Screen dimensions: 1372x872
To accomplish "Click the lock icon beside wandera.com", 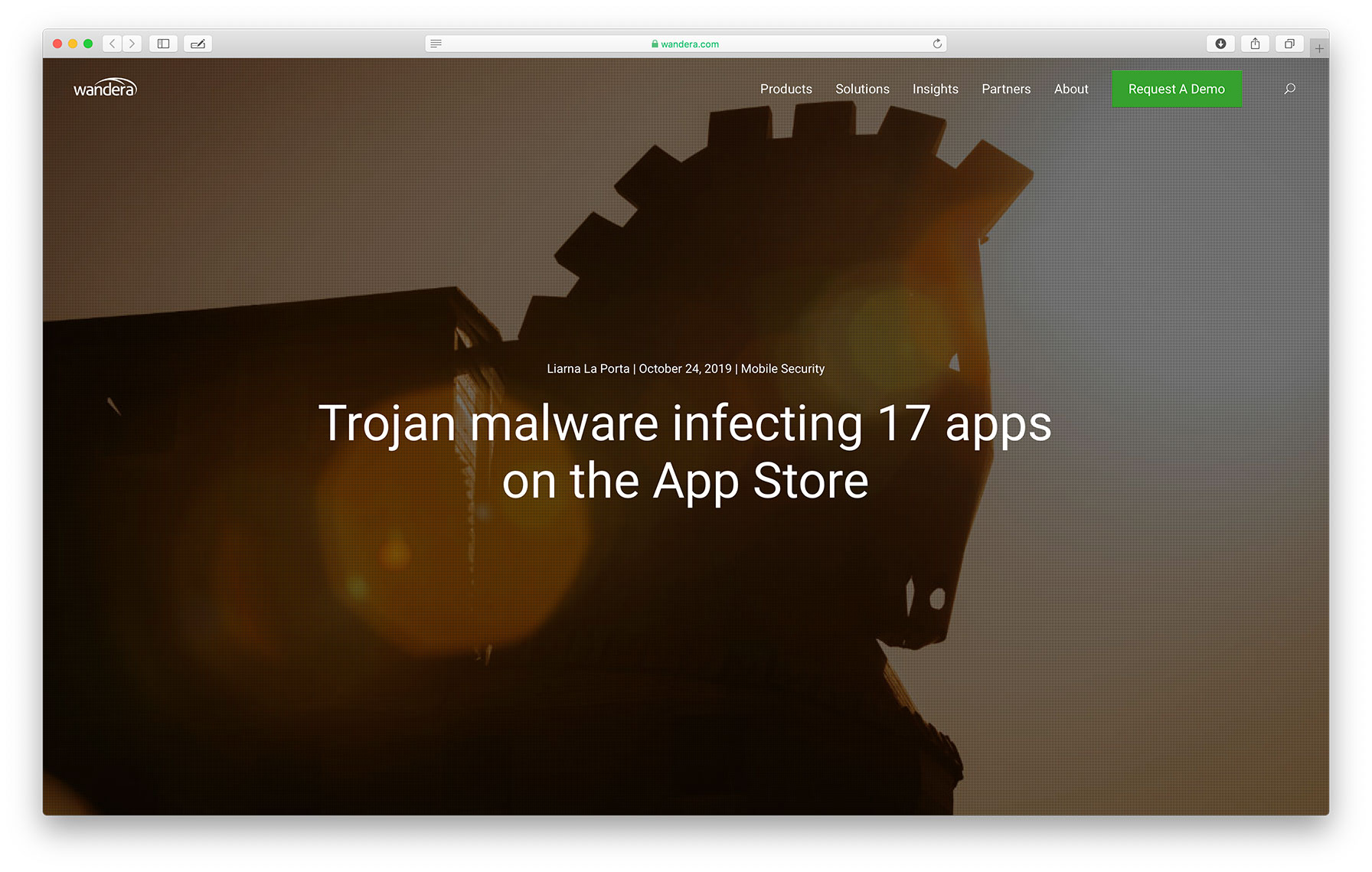I will [655, 44].
